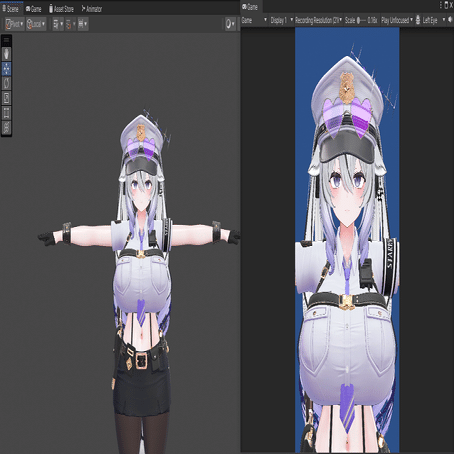Open the Left Eye rendering dropdown

(434, 20)
